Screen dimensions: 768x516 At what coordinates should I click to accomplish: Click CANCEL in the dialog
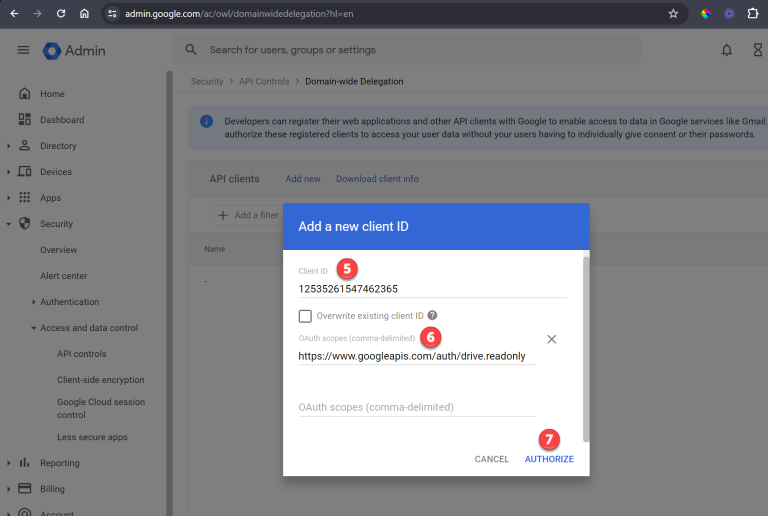(491, 459)
